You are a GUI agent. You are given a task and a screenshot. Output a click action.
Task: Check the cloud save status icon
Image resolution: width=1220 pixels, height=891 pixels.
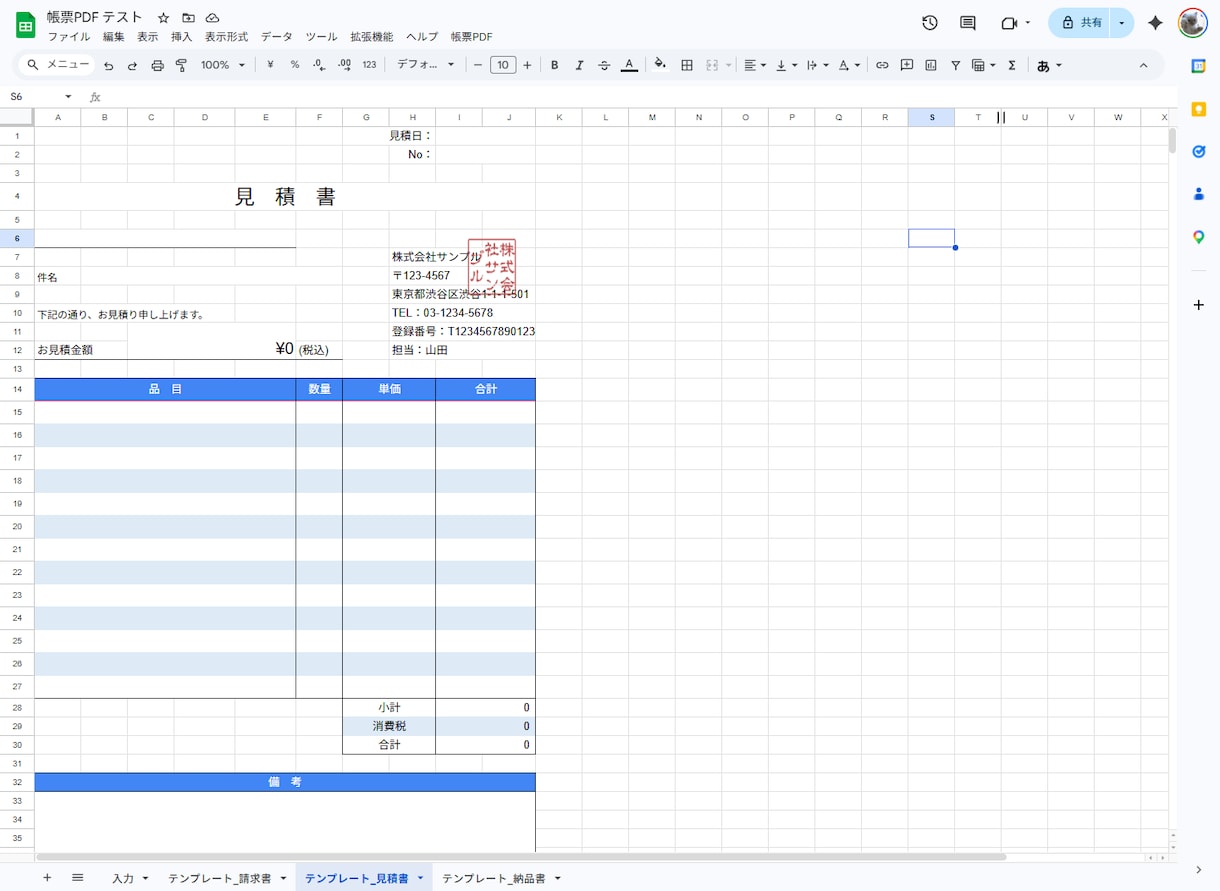click(212, 18)
